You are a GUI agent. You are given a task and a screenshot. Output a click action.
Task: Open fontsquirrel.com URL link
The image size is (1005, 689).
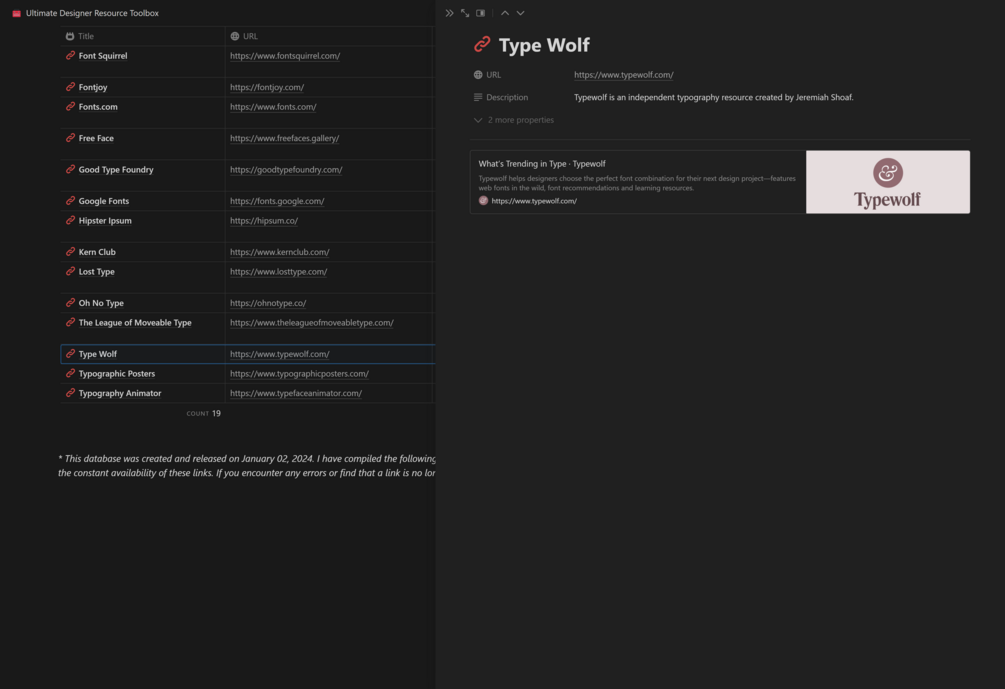pos(285,56)
